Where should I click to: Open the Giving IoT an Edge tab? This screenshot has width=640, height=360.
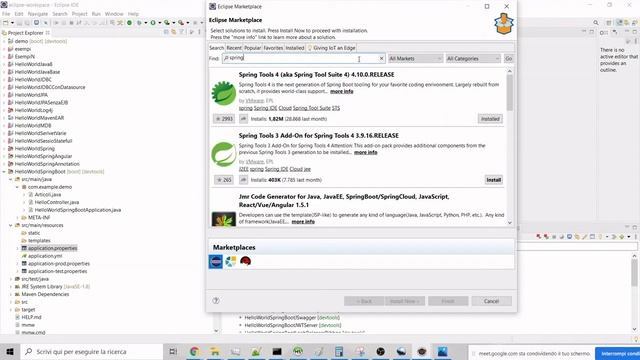click(x=331, y=48)
